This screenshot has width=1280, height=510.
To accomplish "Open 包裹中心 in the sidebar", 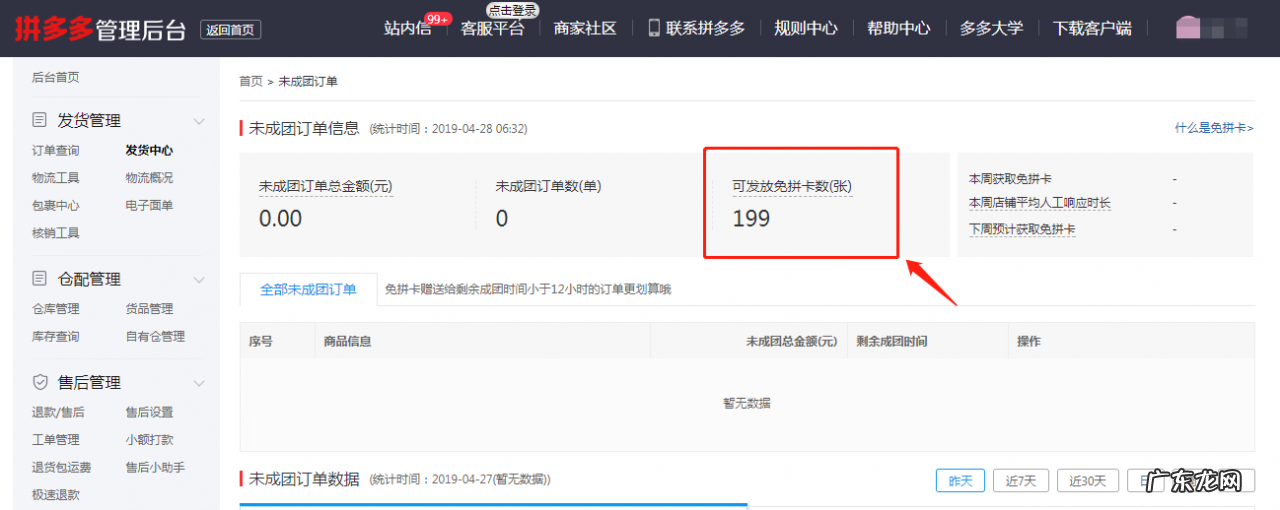I will pos(56,205).
